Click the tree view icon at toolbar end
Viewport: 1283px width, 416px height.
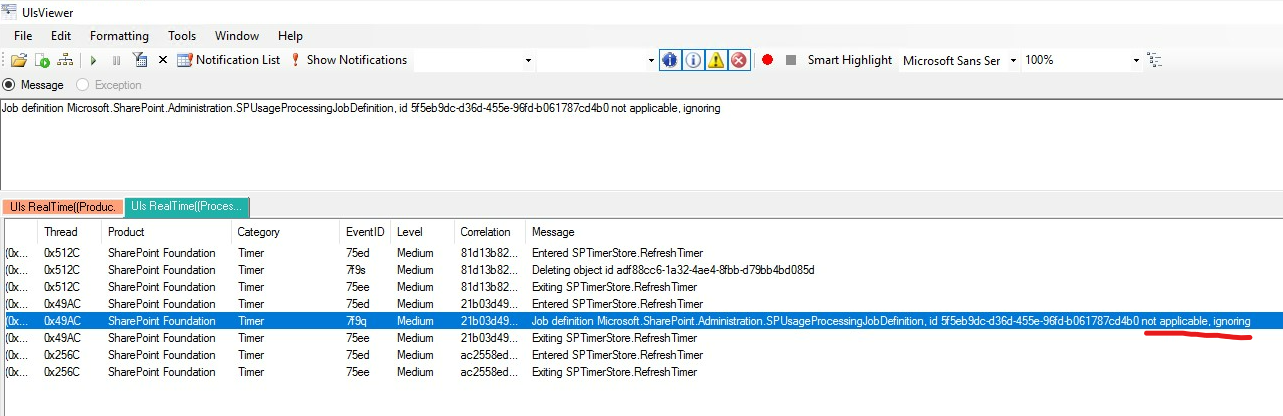[x=1155, y=60]
